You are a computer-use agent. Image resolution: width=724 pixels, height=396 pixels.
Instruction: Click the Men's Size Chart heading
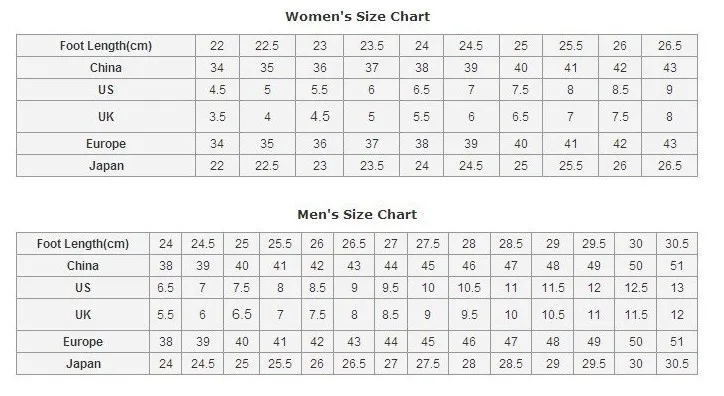tap(357, 215)
